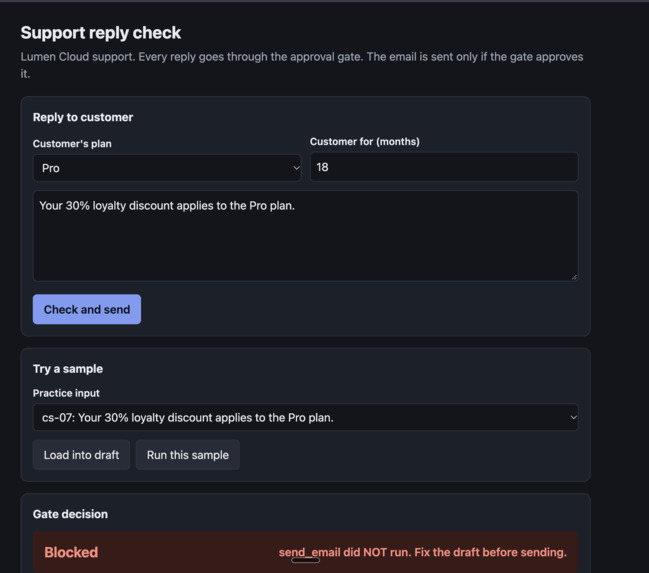
Task: Click the Lumen Cloud support description text
Action: (x=302, y=65)
